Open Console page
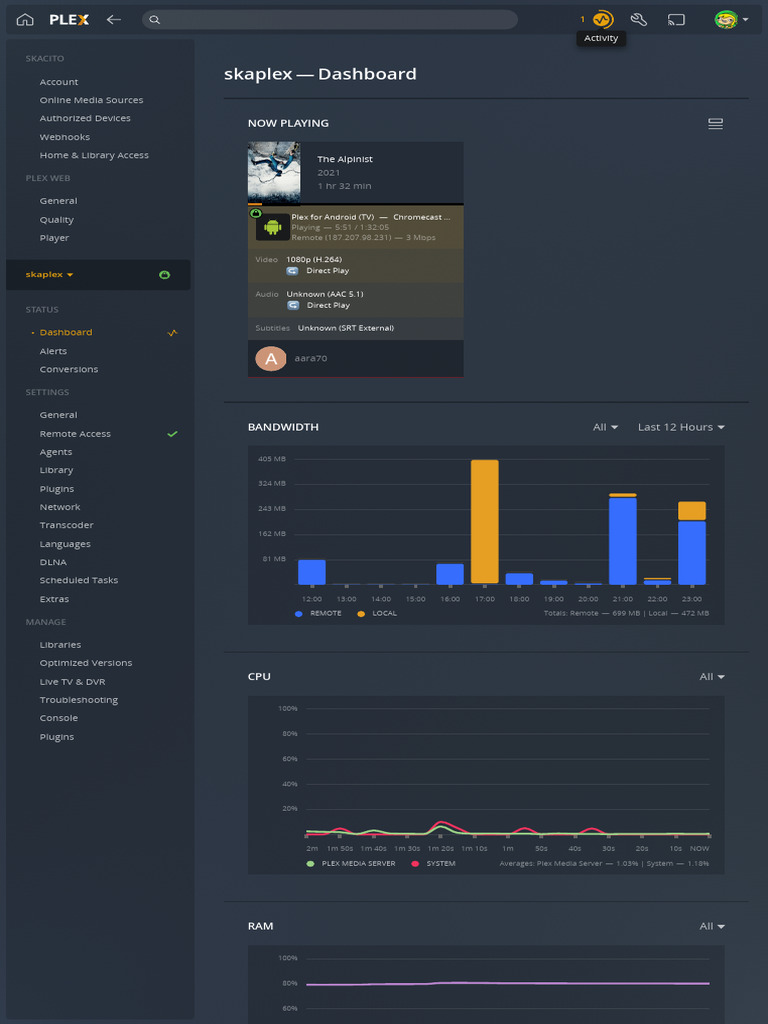Screen dimensions: 768x1024 pyautogui.click(x=58, y=718)
